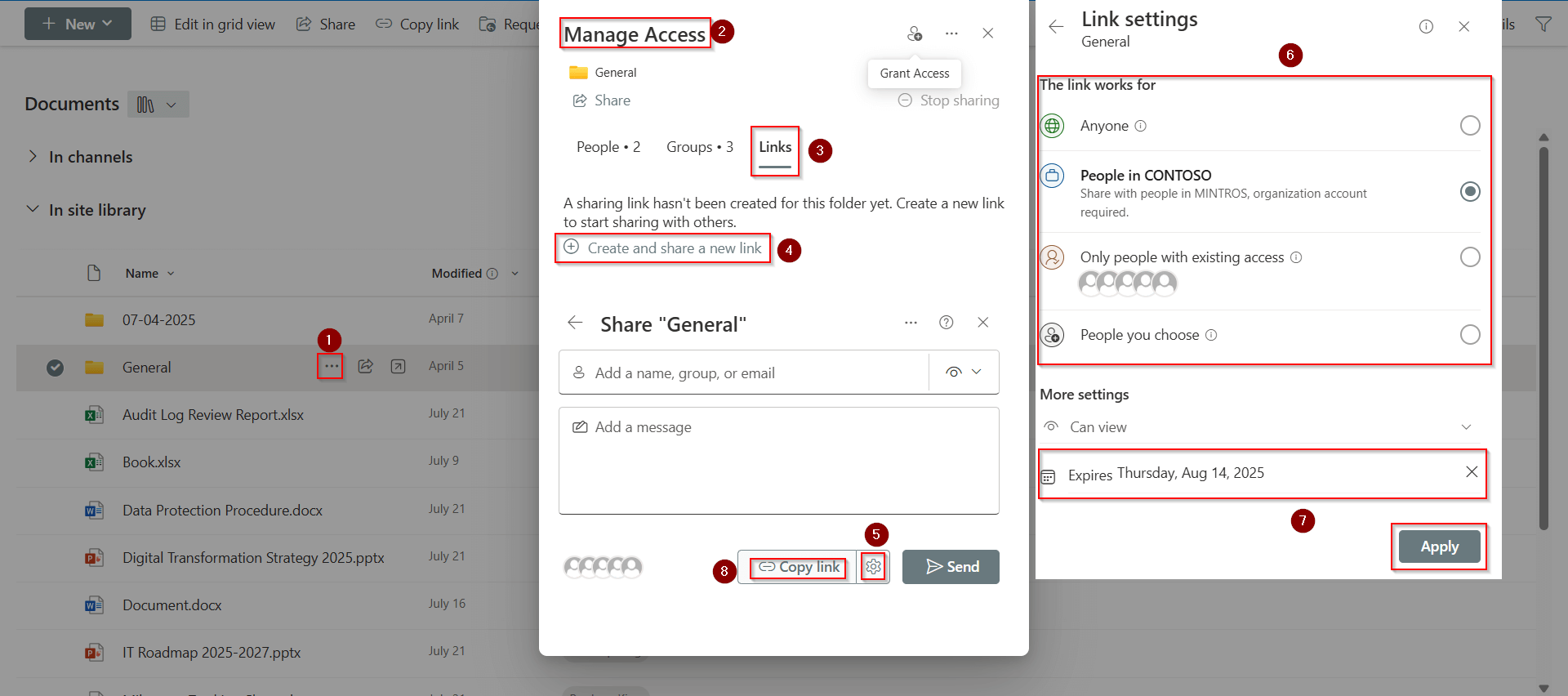Click the Add a message text box
This screenshot has height=696, width=1568.
tap(779, 461)
